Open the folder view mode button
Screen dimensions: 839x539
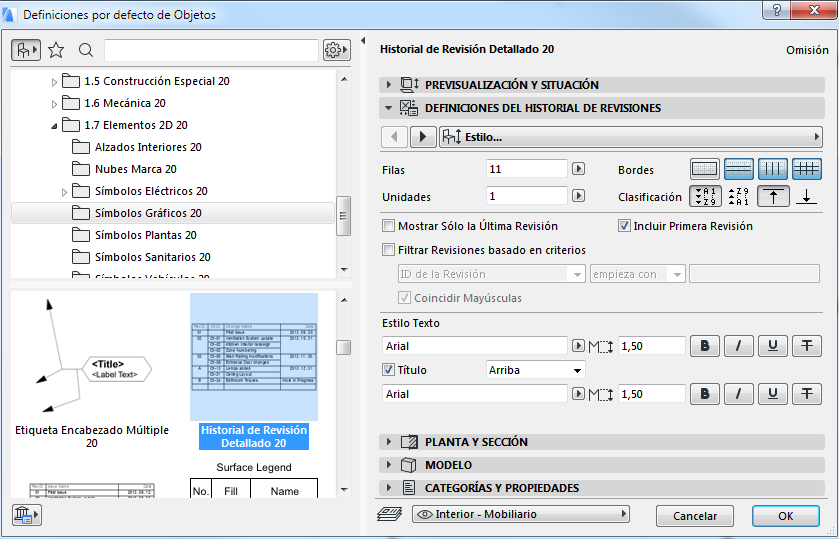26,50
